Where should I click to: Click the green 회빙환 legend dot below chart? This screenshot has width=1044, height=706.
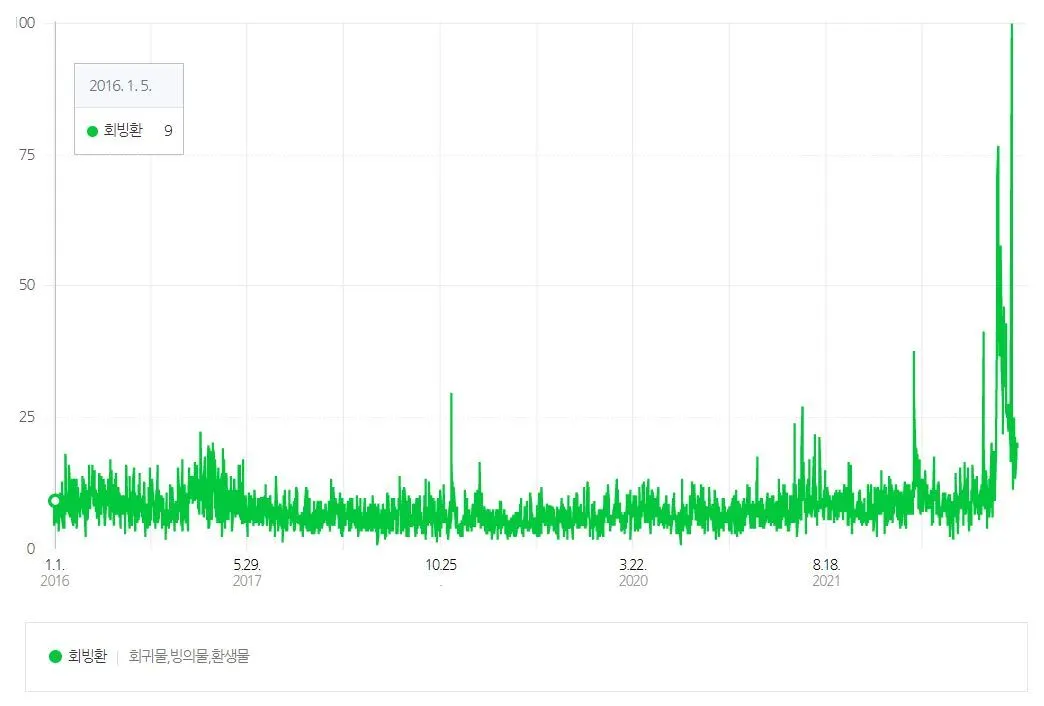55,657
